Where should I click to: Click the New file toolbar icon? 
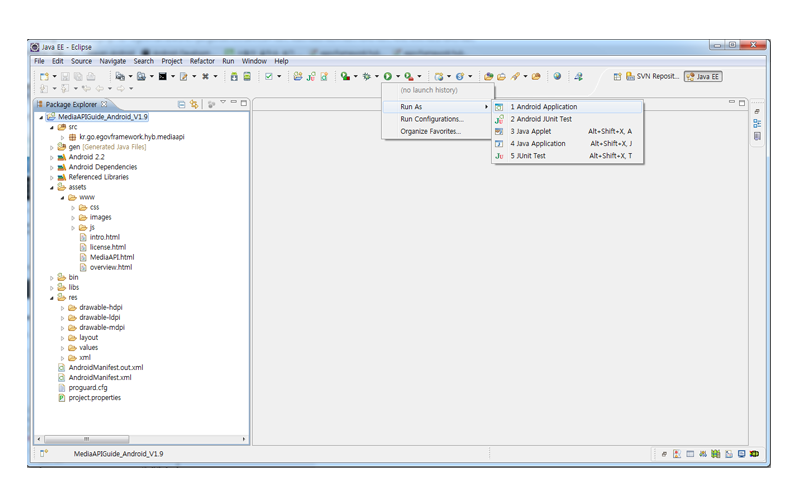coord(44,76)
